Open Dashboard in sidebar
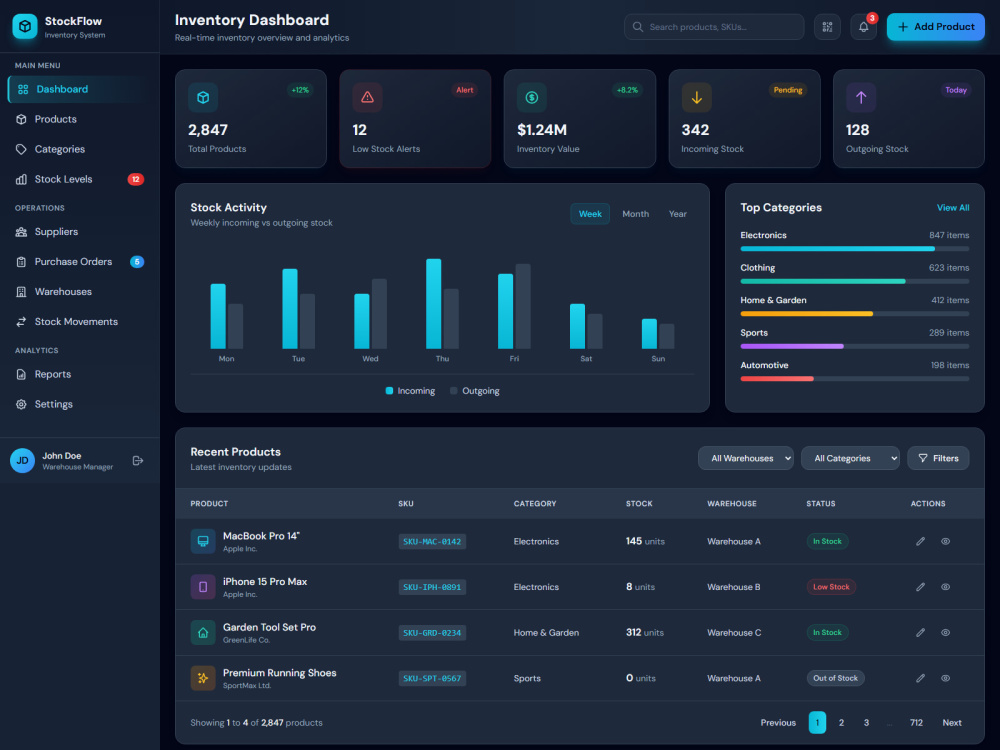 click(x=80, y=89)
